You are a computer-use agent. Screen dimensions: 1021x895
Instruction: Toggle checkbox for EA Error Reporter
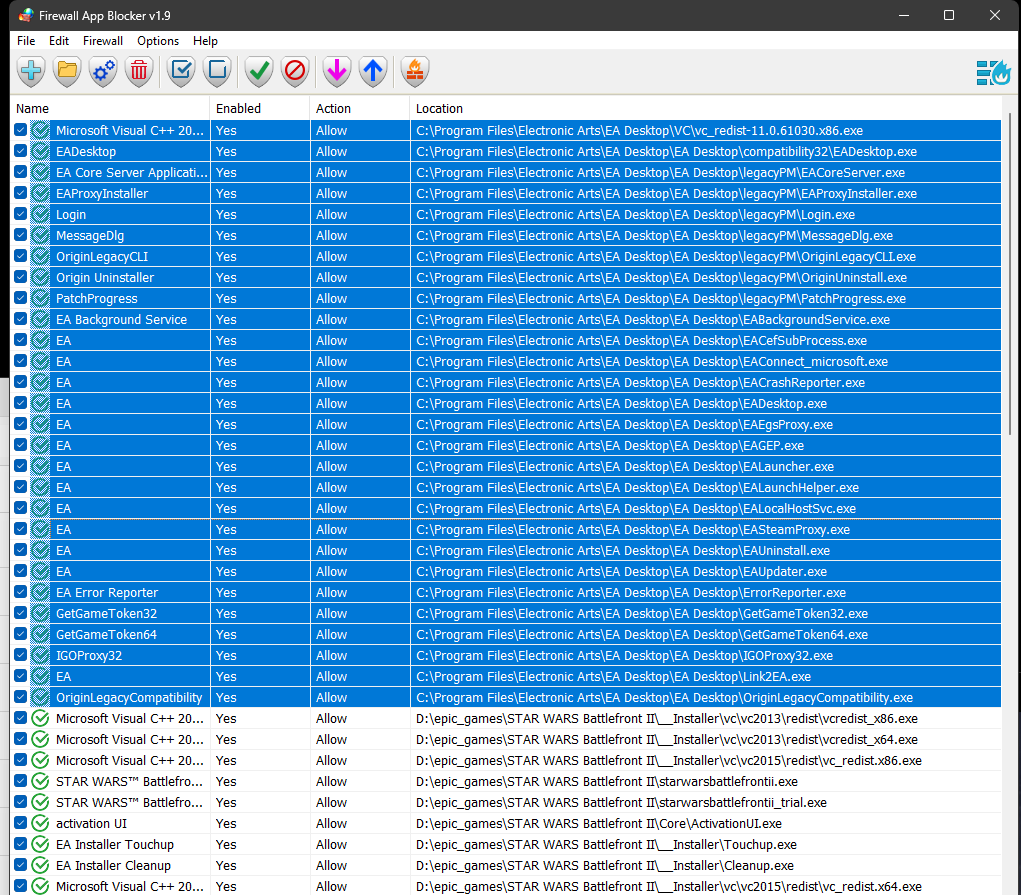[20, 592]
